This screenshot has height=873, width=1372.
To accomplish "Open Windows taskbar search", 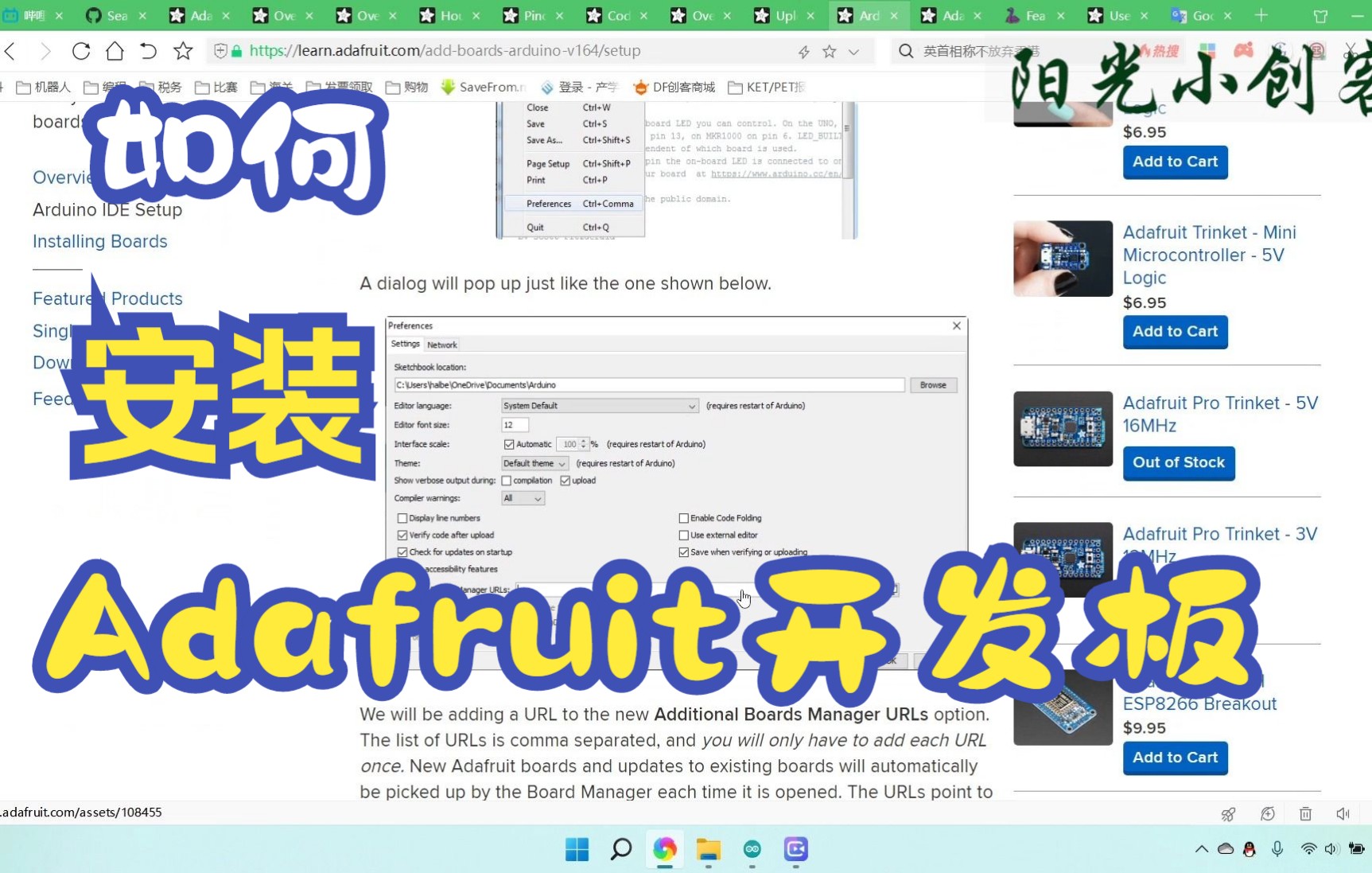I will pos(621,850).
